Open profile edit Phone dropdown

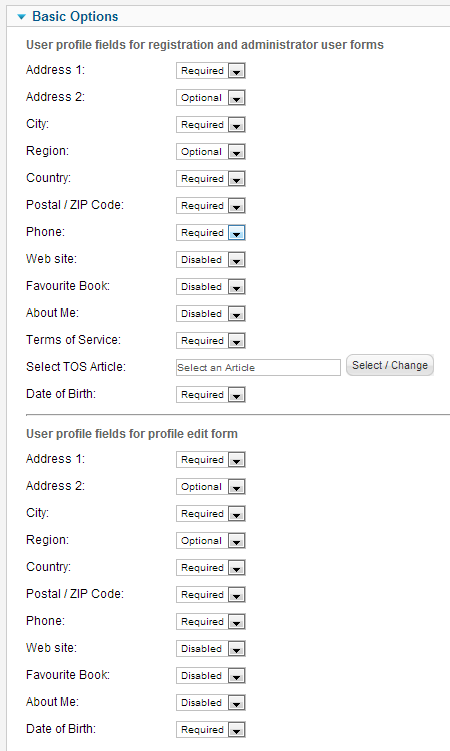(x=211, y=622)
